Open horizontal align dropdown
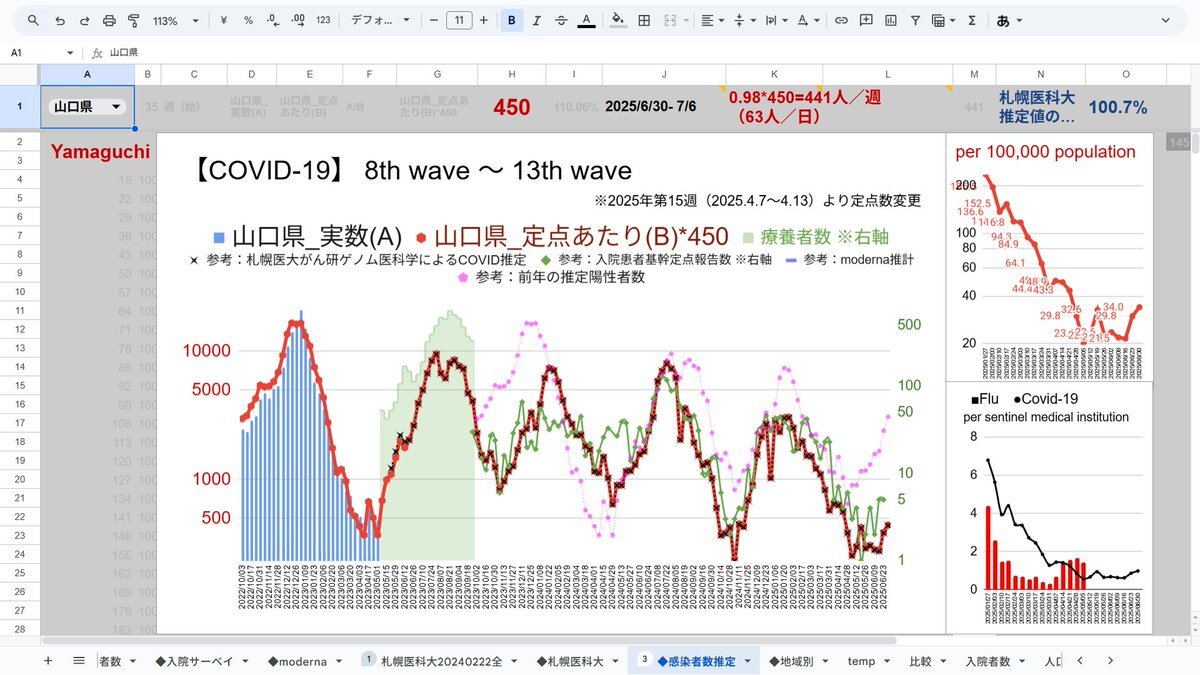 [x=712, y=20]
